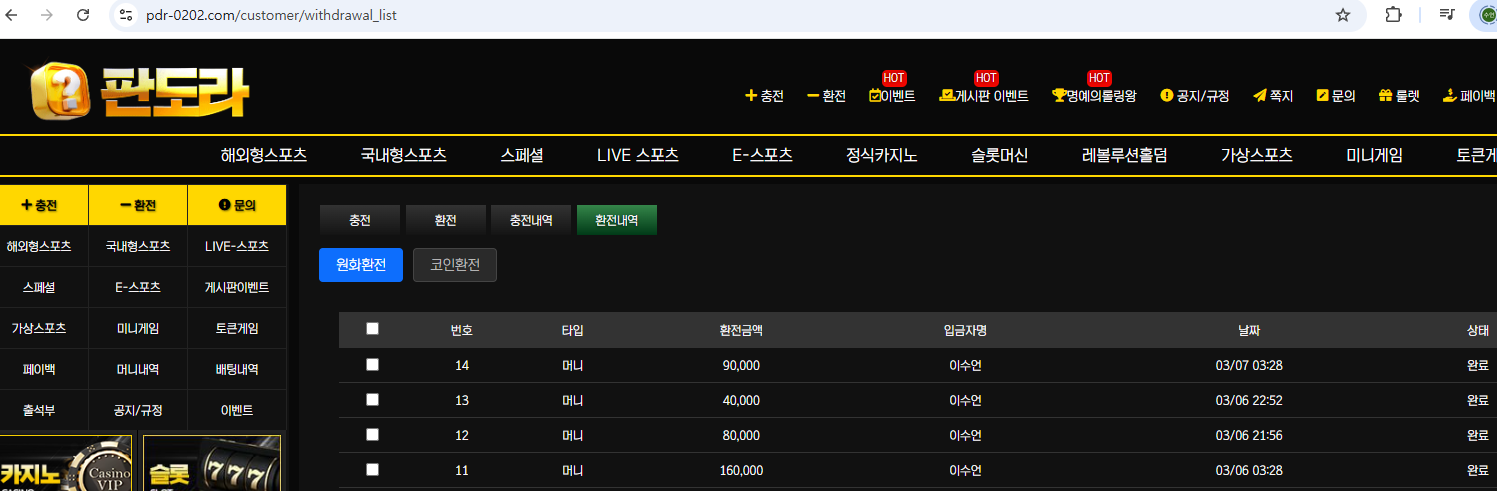The image size is (1497, 491).
Task: Open 명예의롤링왕 trophy link
Action: click(1094, 96)
